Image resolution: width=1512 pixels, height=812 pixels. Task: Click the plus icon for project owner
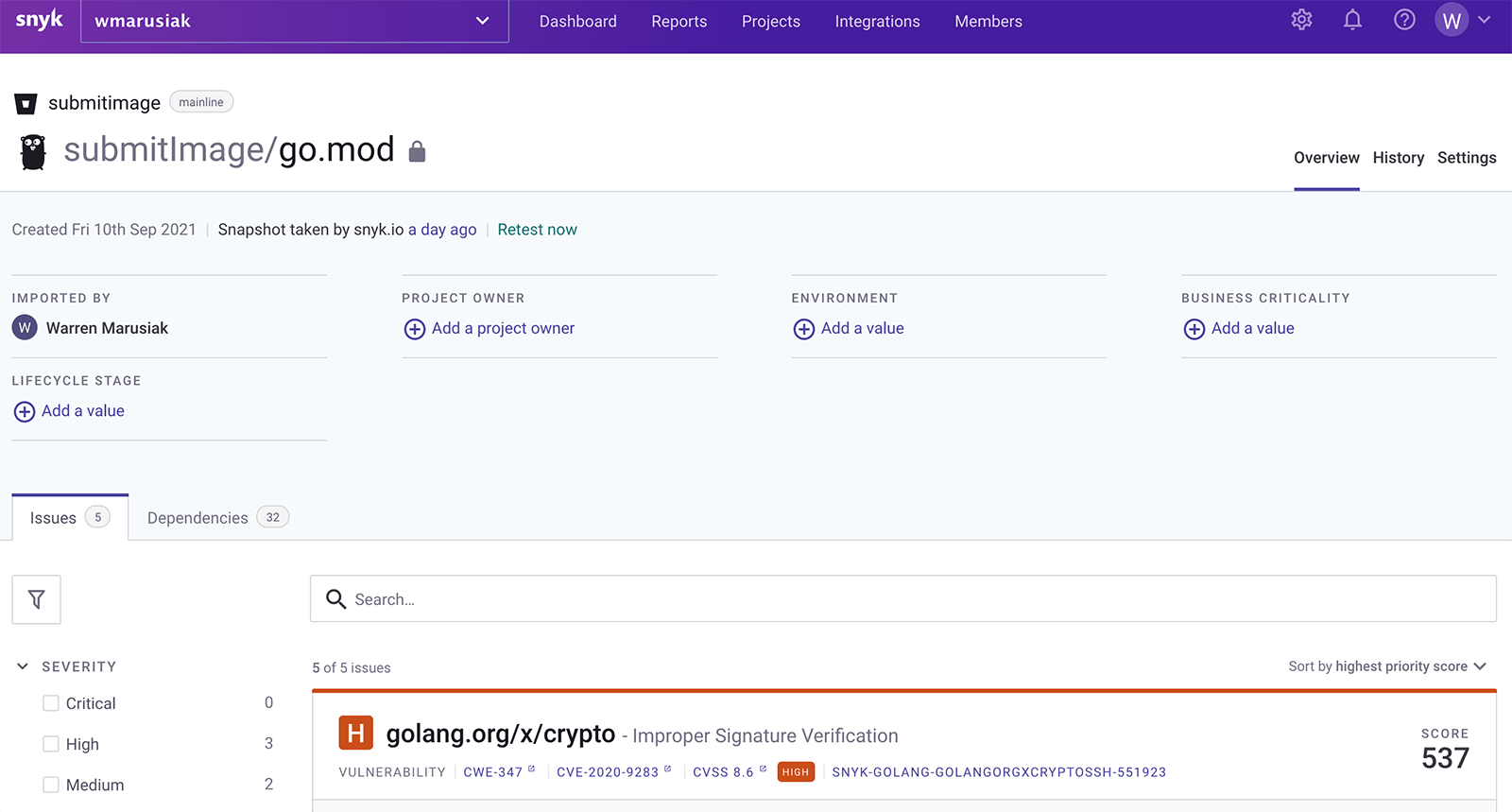point(414,329)
